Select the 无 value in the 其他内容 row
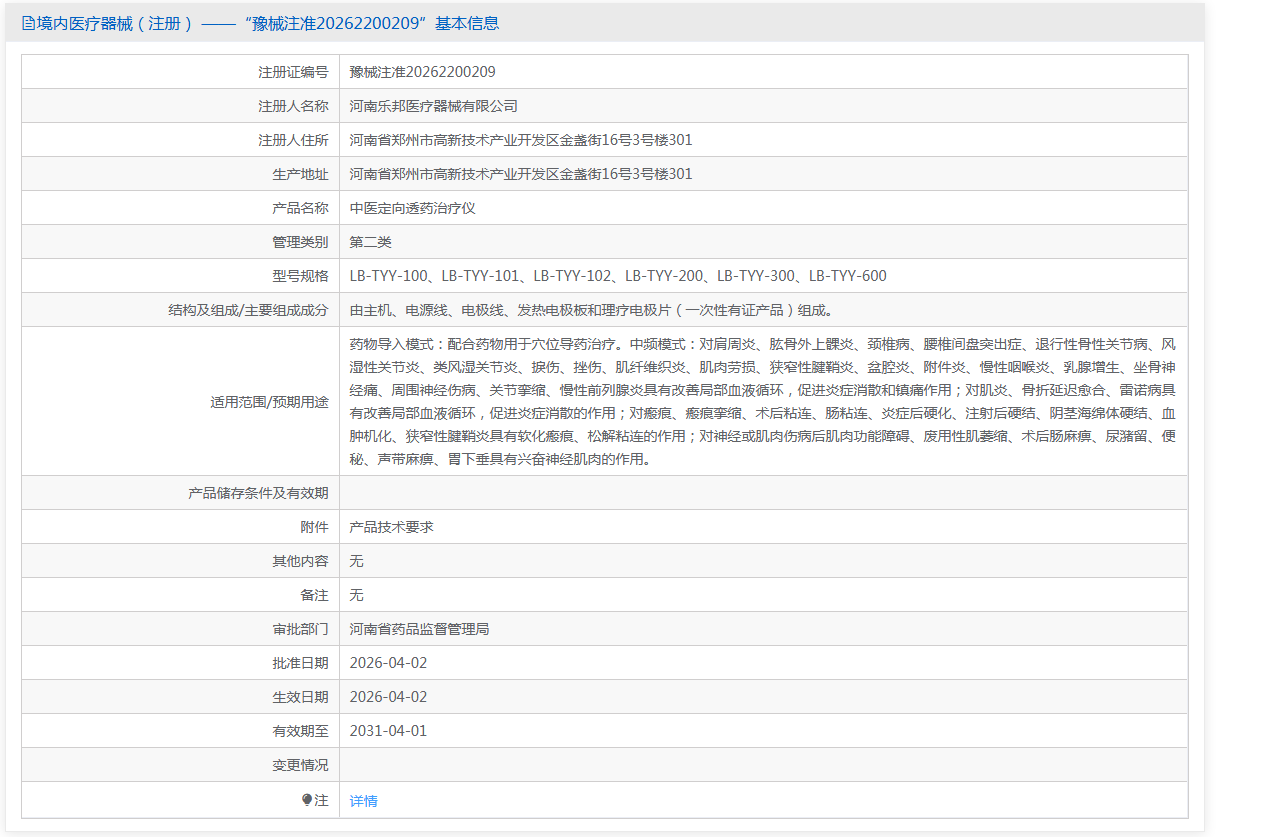 tap(357, 561)
